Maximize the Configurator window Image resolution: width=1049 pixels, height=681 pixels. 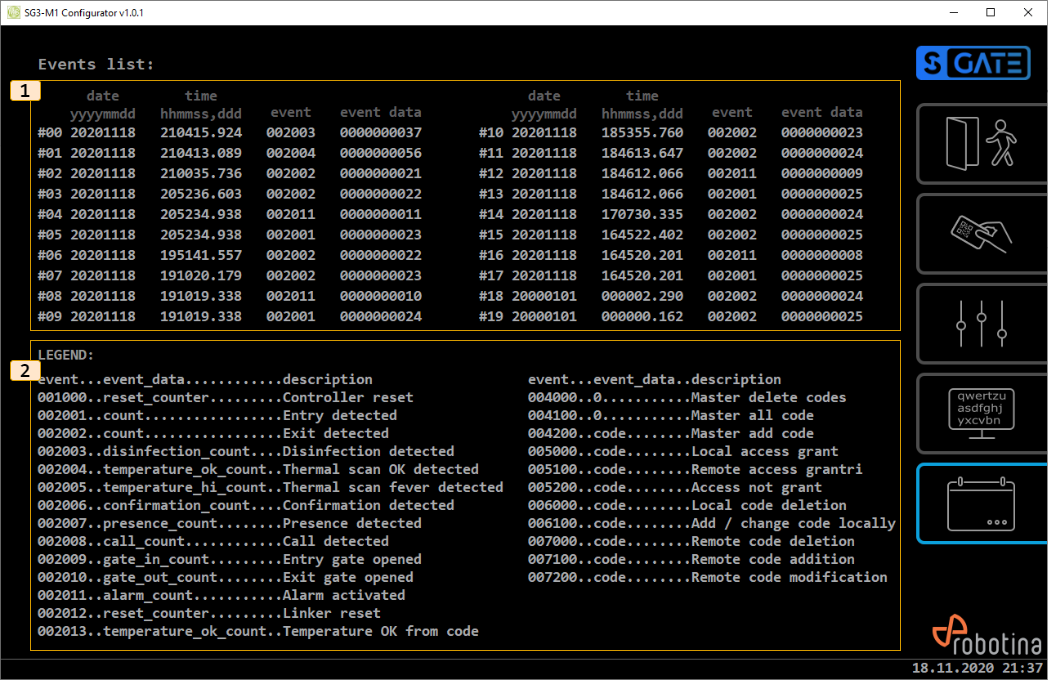pos(990,12)
